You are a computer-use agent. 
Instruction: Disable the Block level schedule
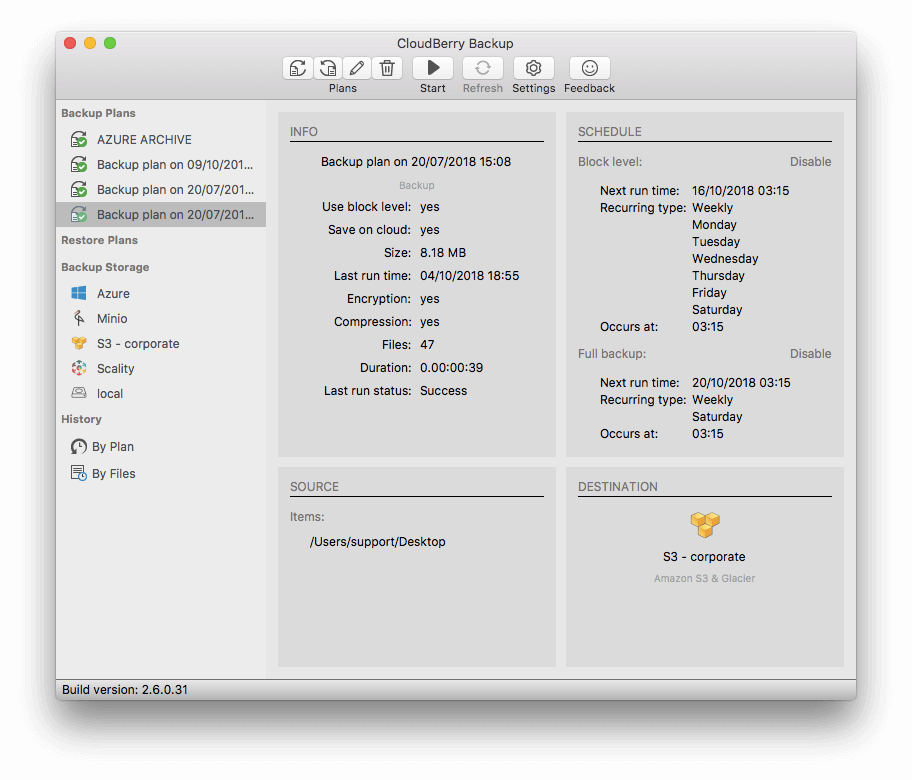[810, 162]
